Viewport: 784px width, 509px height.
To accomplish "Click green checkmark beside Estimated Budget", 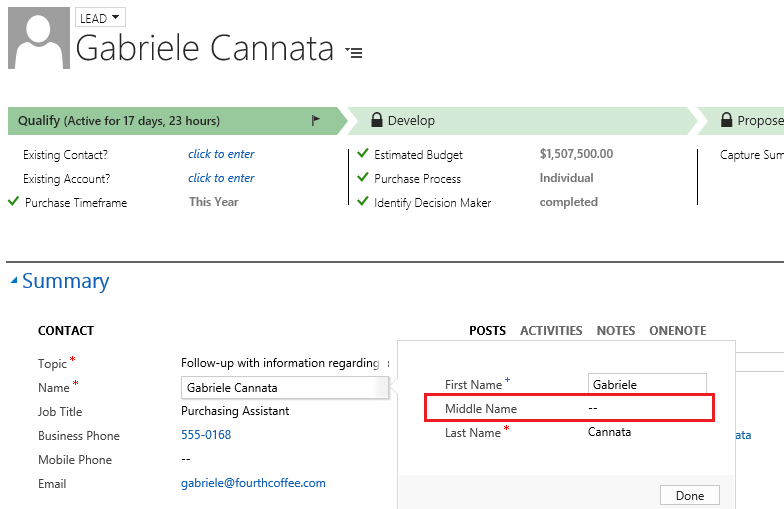I will pos(363,153).
